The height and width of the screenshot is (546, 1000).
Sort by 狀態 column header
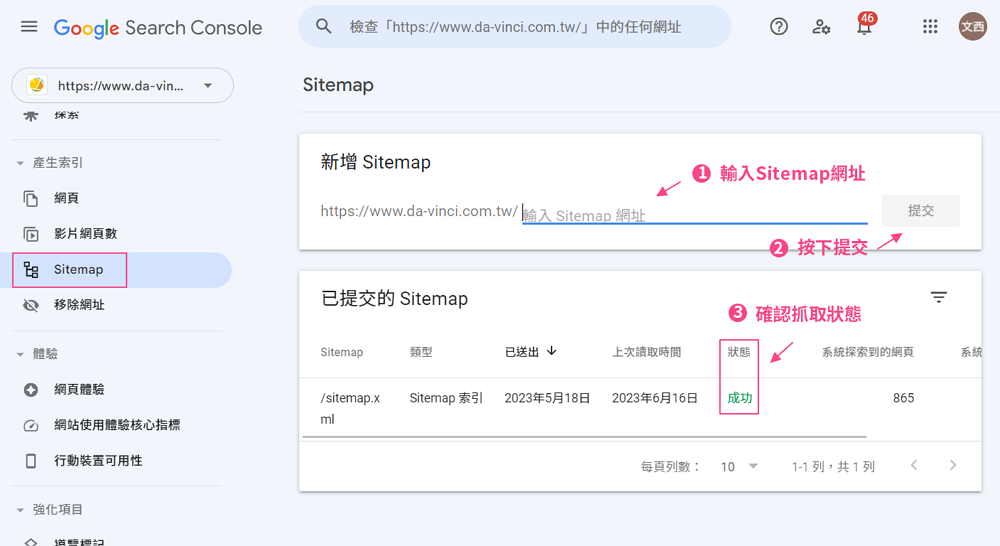[739, 352]
